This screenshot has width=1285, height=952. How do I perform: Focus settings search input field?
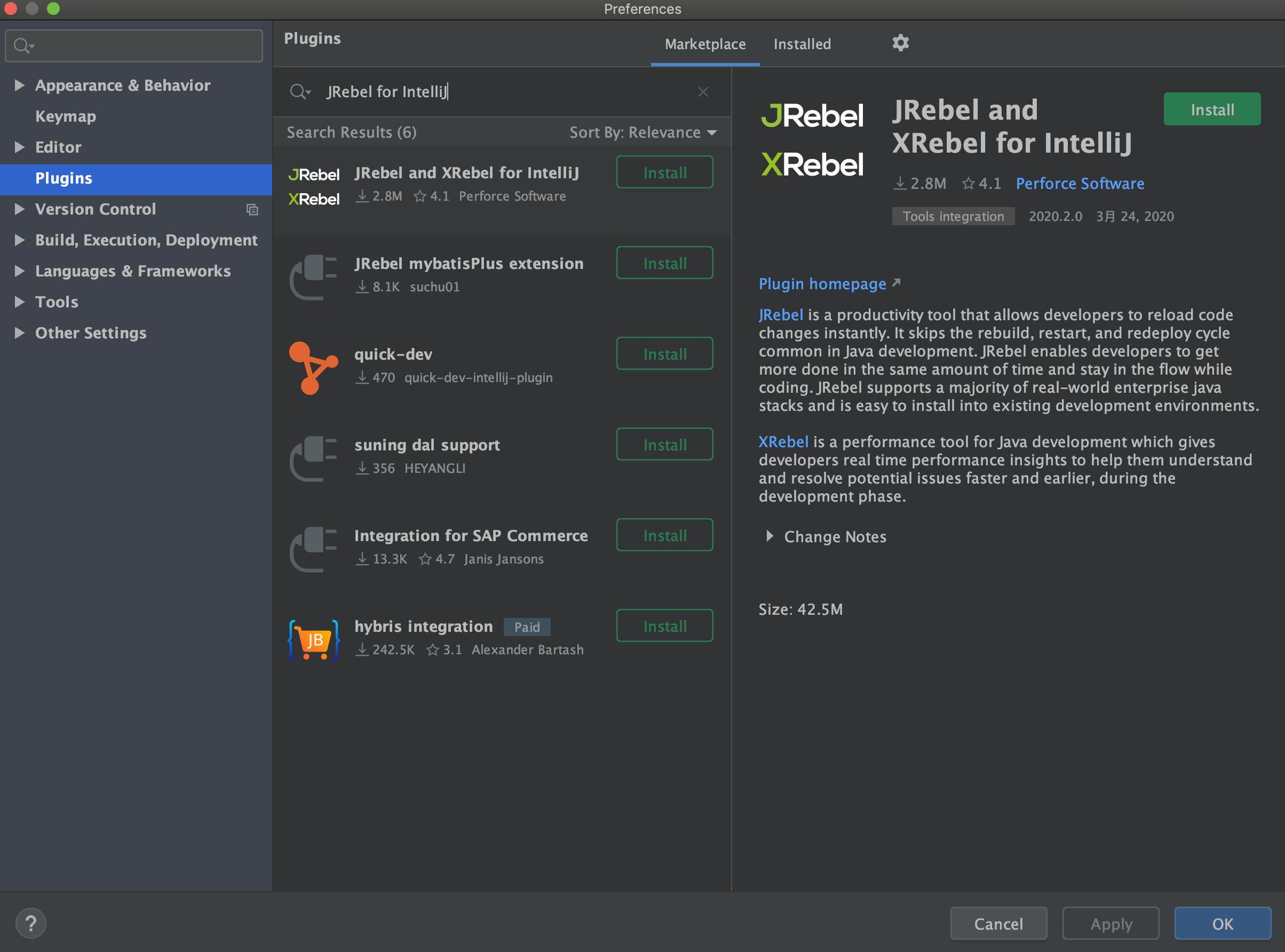(134, 45)
